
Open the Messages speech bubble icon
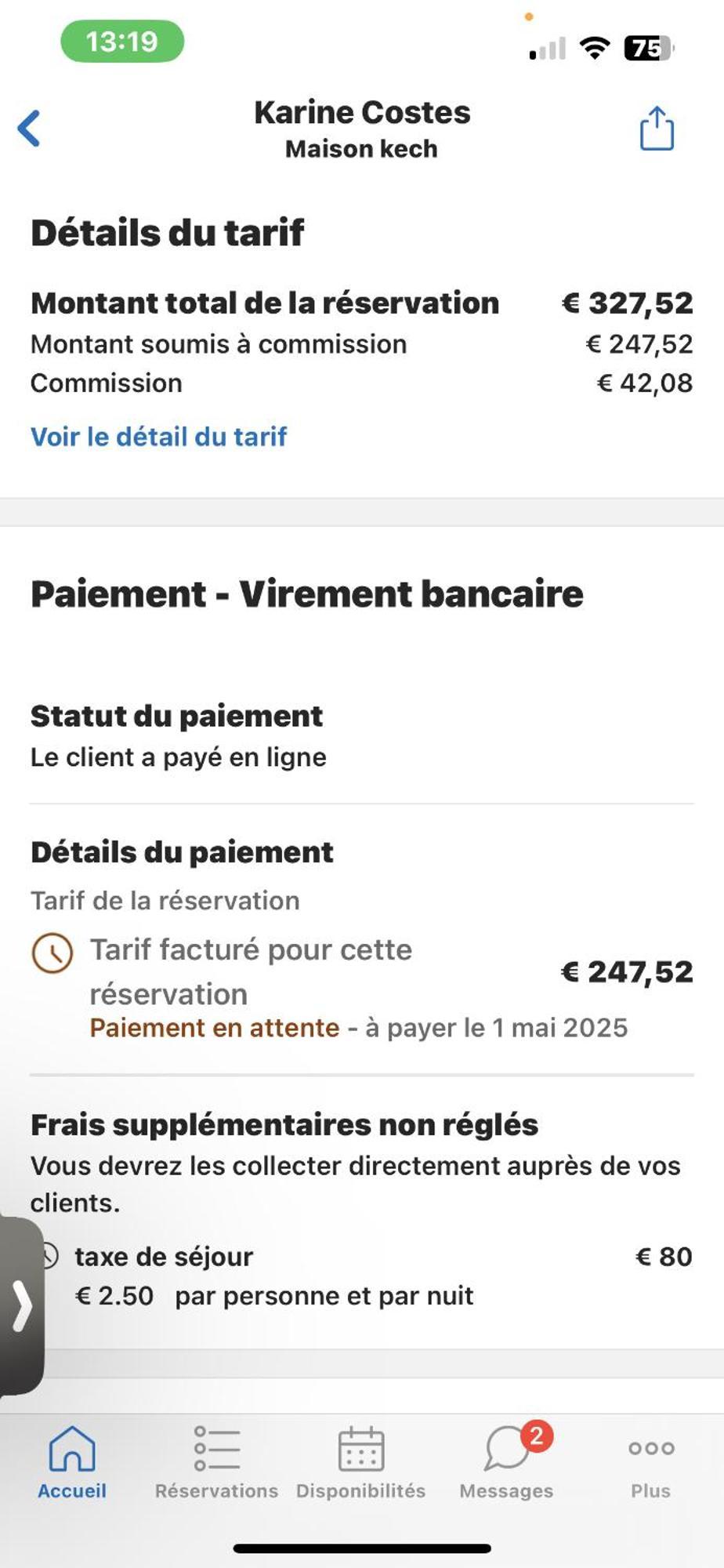[x=506, y=1448]
